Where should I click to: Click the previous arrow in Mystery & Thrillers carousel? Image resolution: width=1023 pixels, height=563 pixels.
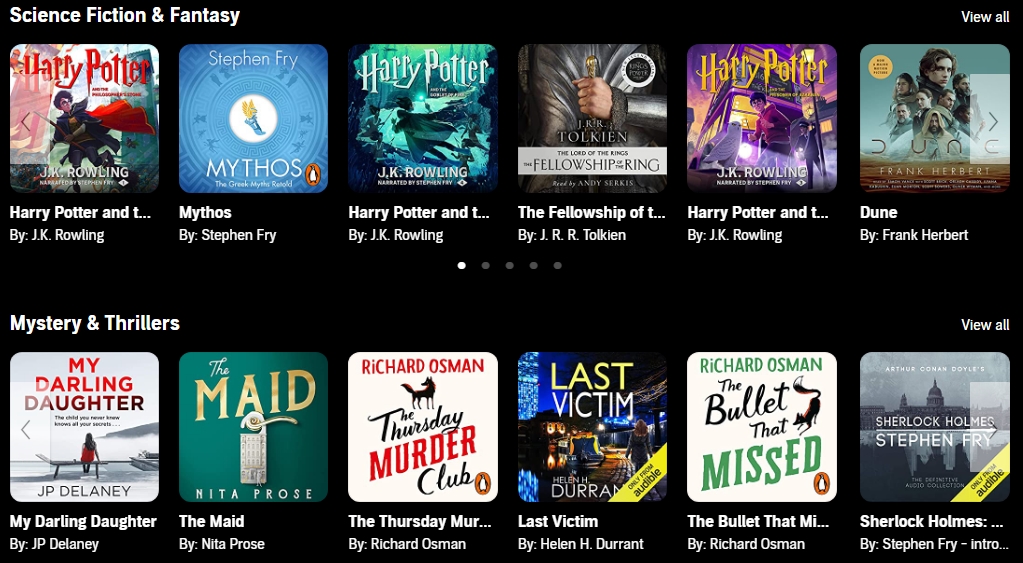pyautogui.click(x=25, y=429)
